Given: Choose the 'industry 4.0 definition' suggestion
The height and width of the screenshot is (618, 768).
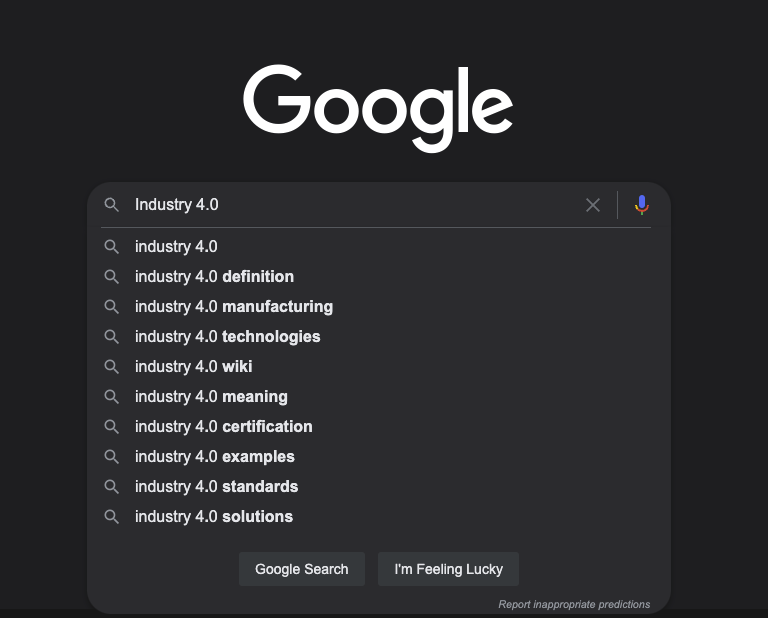Looking at the screenshot, I should point(378,277).
